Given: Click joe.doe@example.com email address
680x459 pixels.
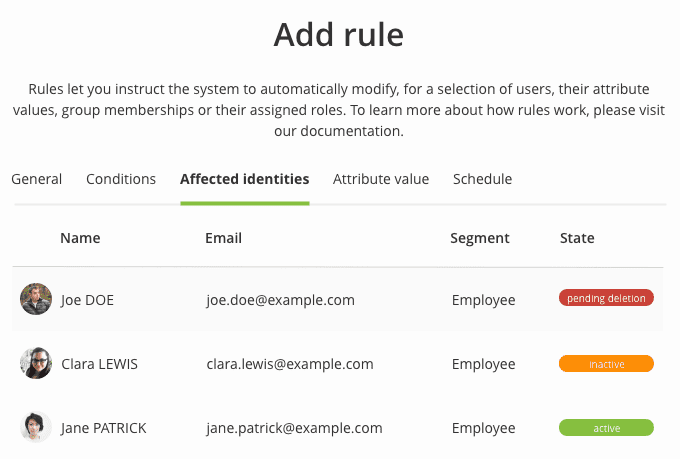Looking at the screenshot, I should pos(280,299).
